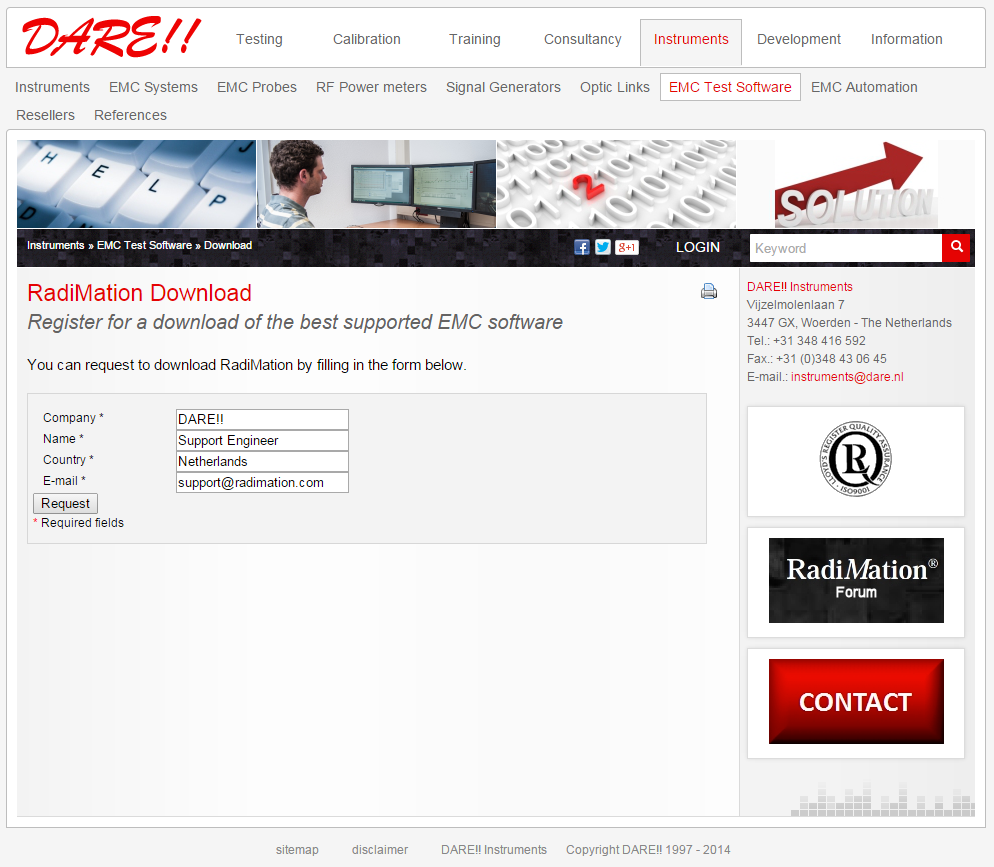The height and width of the screenshot is (867, 994).
Task: Submit the form with the Request button
Action: [x=64, y=503]
